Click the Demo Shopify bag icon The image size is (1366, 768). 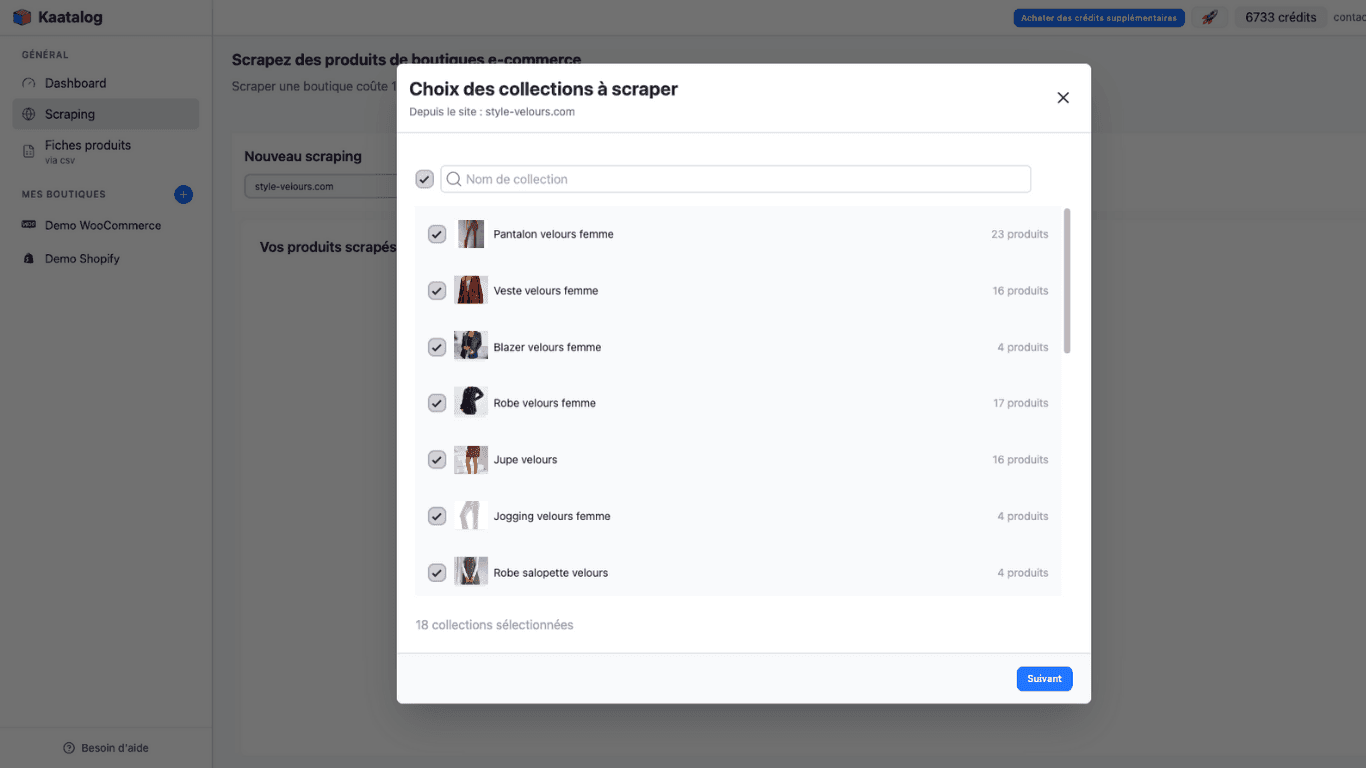pyautogui.click(x=28, y=258)
